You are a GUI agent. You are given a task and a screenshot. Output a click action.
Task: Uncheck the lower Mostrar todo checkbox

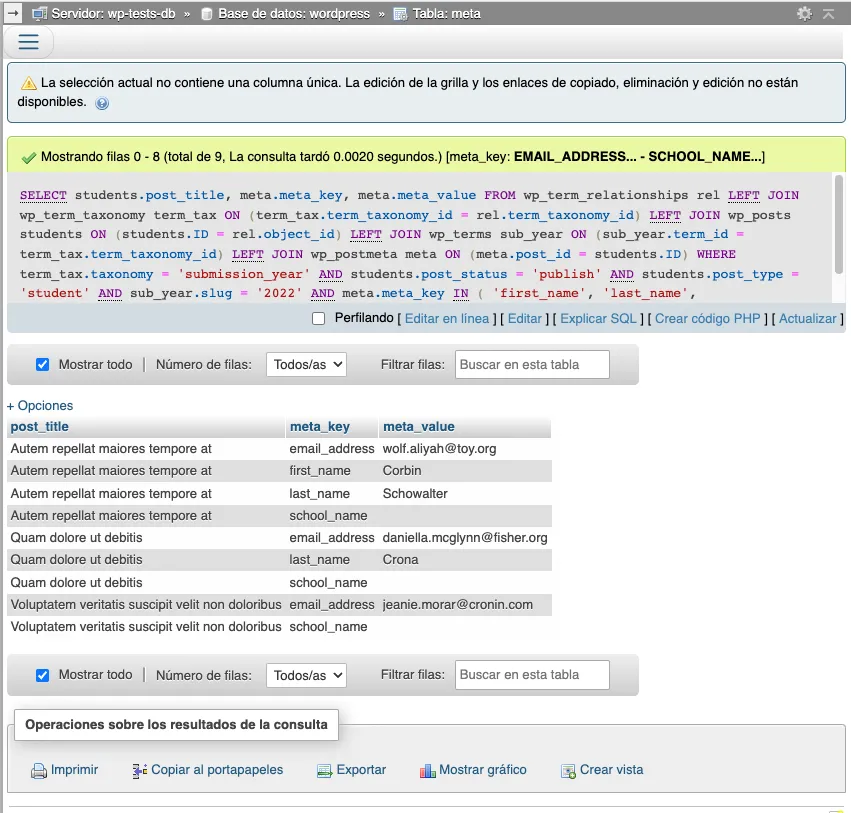point(42,675)
